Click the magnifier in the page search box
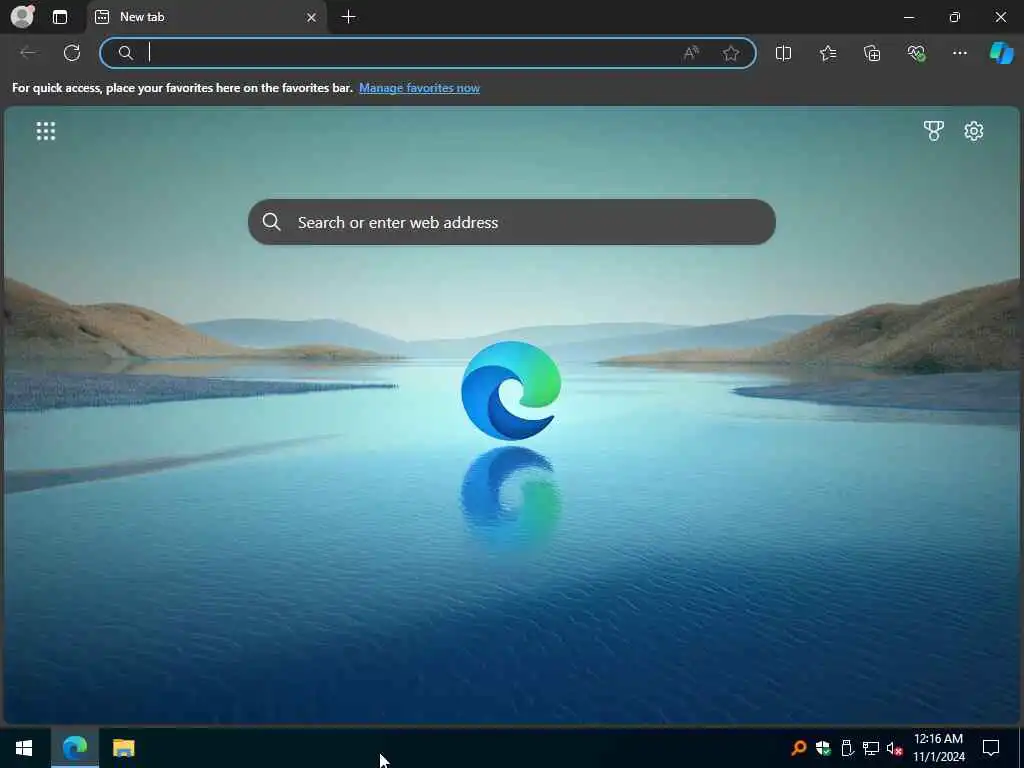Viewport: 1024px width, 768px height. coord(272,222)
